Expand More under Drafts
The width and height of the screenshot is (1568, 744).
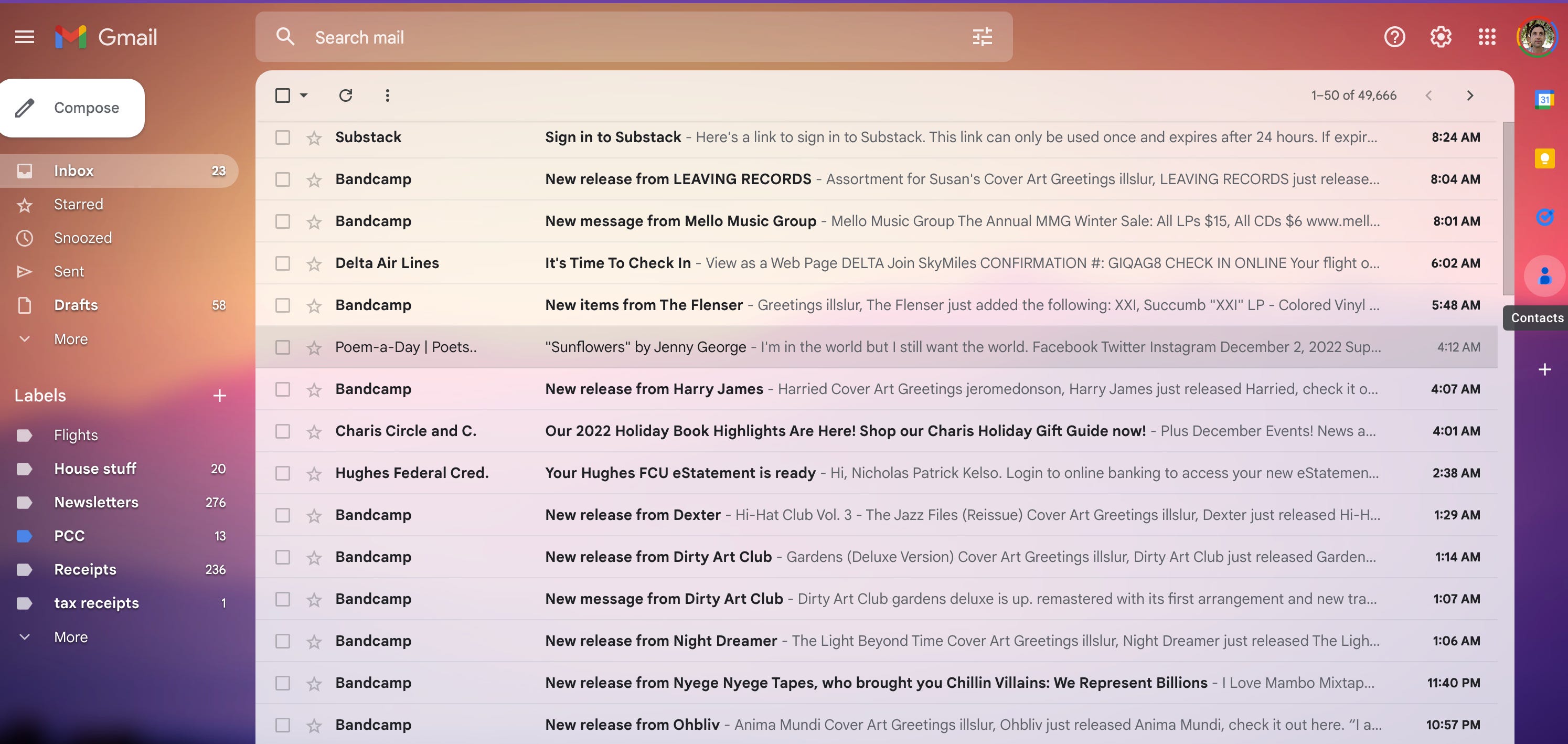[x=71, y=339]
